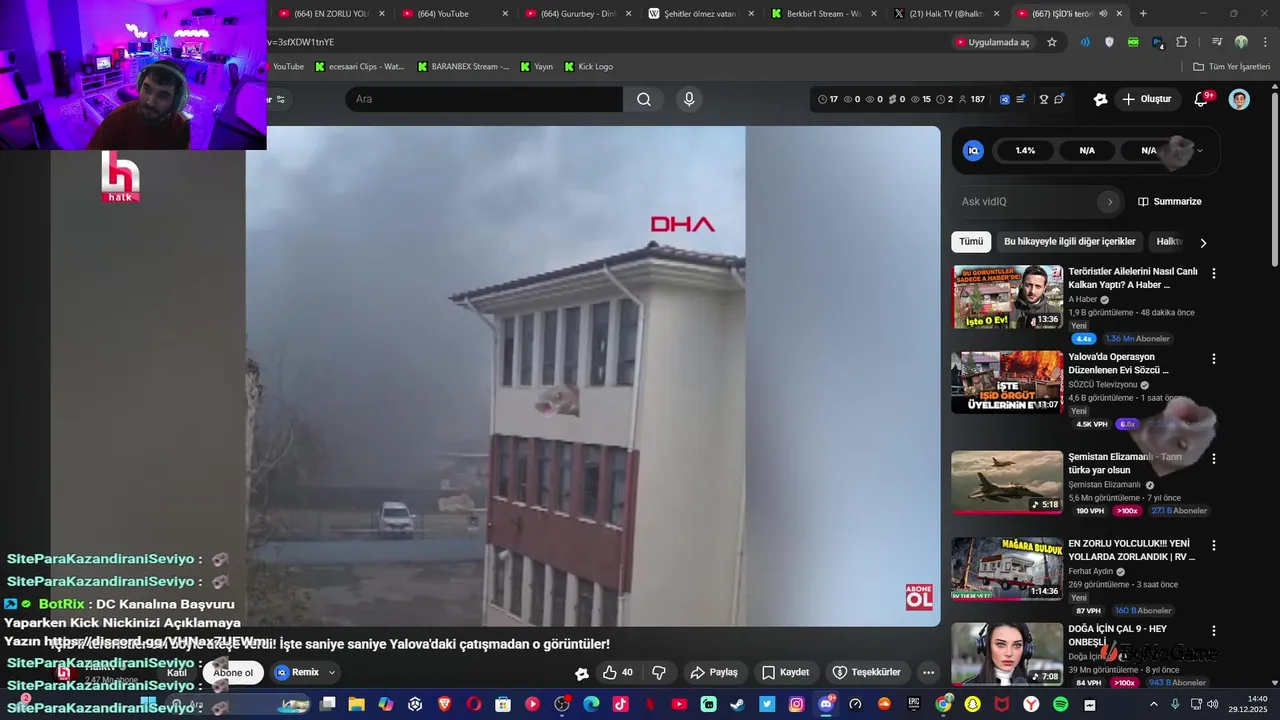The image size is (1280, 720).
Task: Open the browser extensions puzzle icon
Action: (x=1182, y=42)
